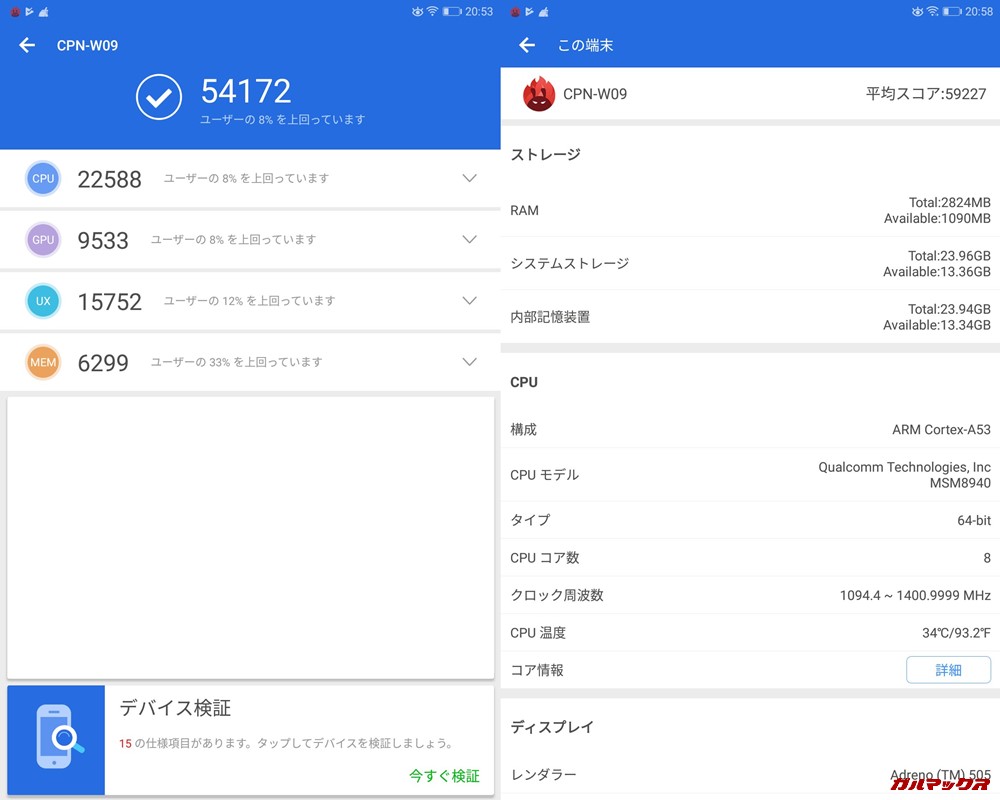1000x800 pixels.
Task: Select the circular CPU score icon
Action: 42,178
